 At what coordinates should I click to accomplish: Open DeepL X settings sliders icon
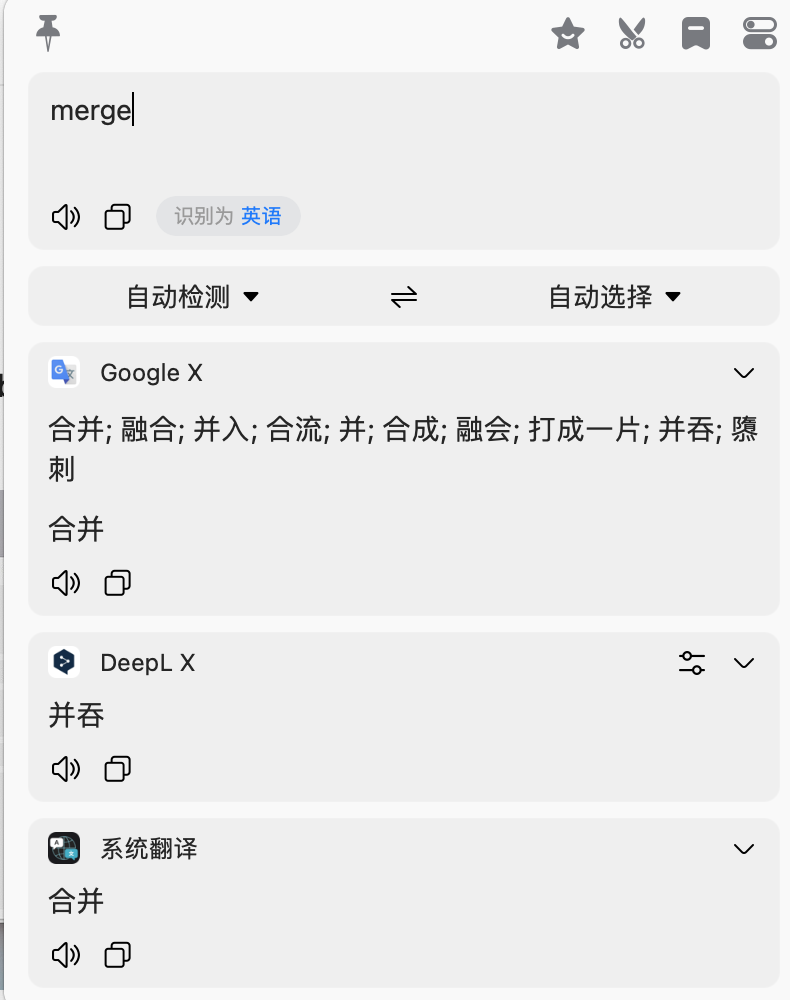pos(692,663)
